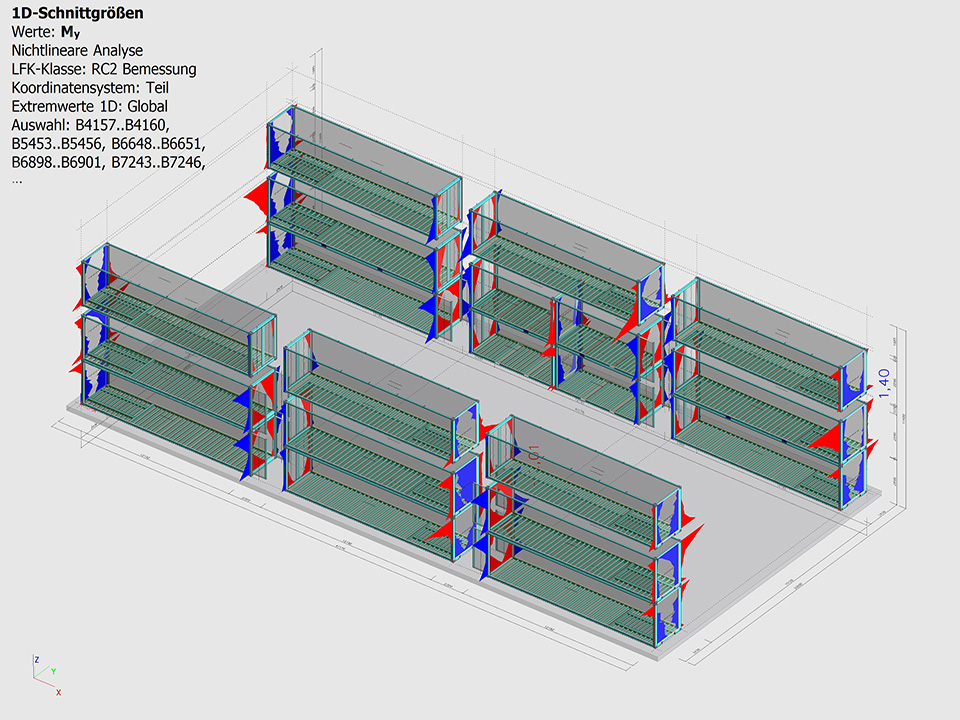Click the Auswahl: B4157..B4160 text
Image resolution: width=960 pixels, height=720 pixels.
pyautogui.click(x=90, y=125)
